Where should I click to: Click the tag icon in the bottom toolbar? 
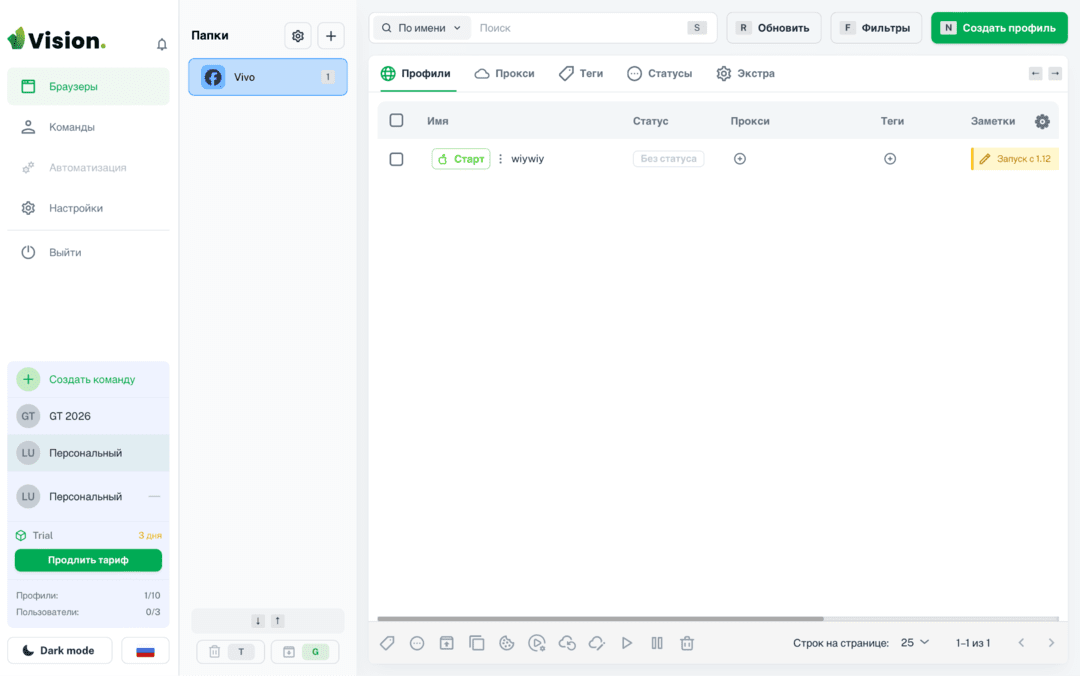pos(387,643)
